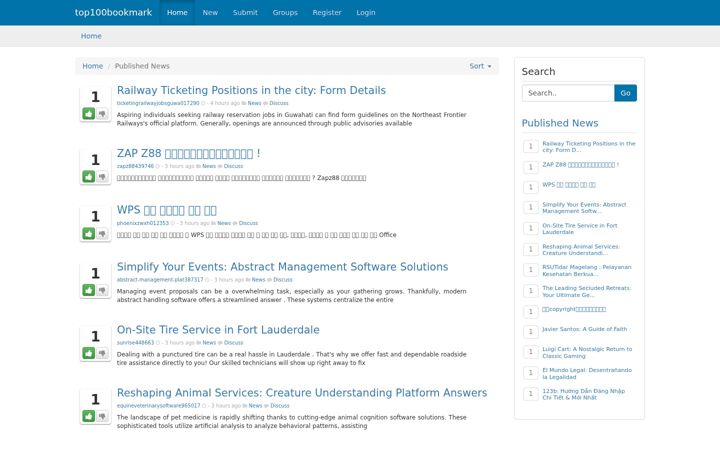Open Railway Ticketing Positions article title
The height and width of the screenshot is (450, 720).
point(251,90)
